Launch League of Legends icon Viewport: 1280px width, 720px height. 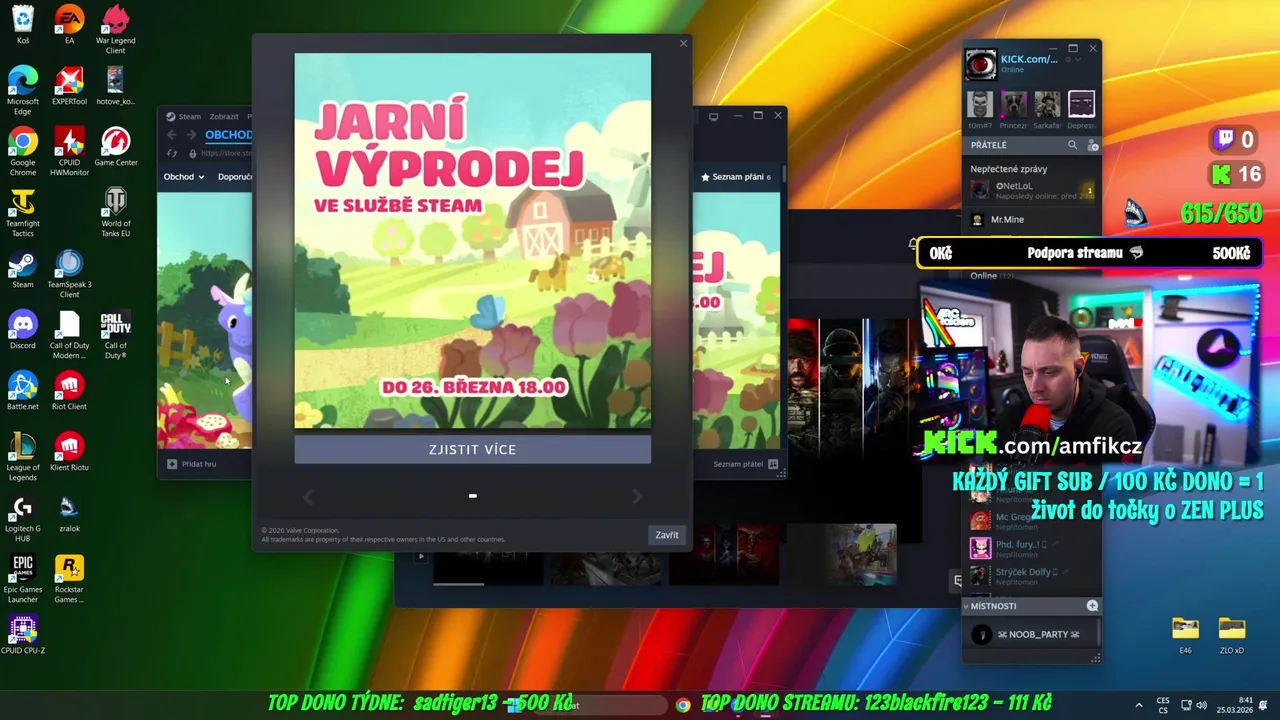(x=22, y=457)
